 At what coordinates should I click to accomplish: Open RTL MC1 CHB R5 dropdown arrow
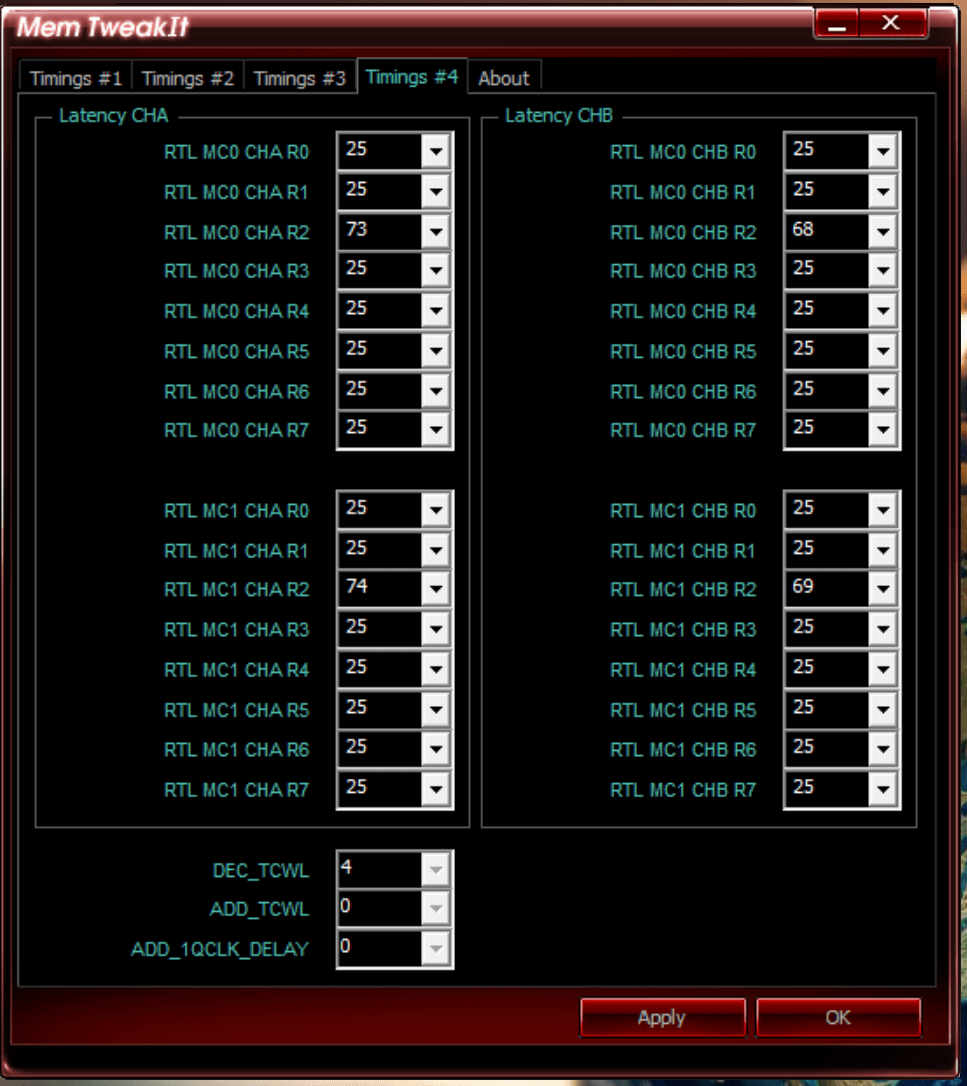tap(883, 709)
